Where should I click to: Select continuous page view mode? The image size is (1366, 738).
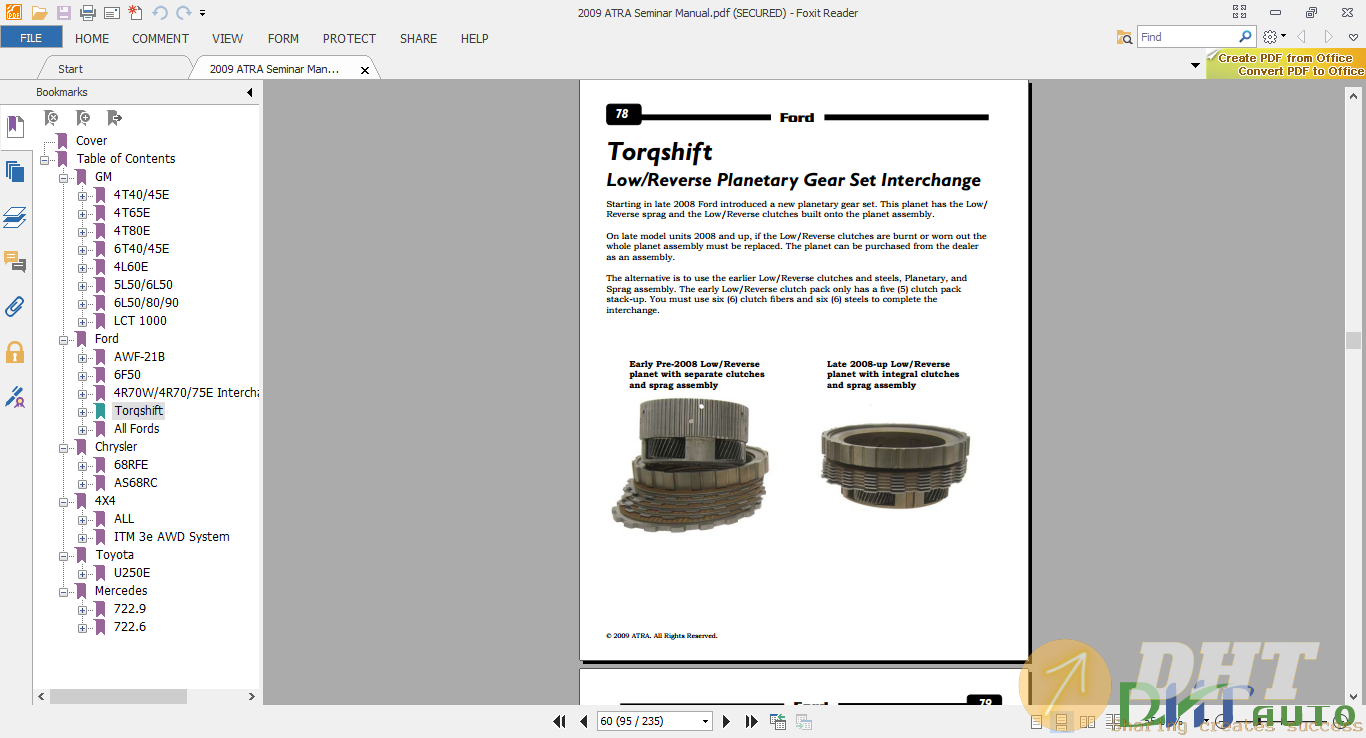point(1061,722)
